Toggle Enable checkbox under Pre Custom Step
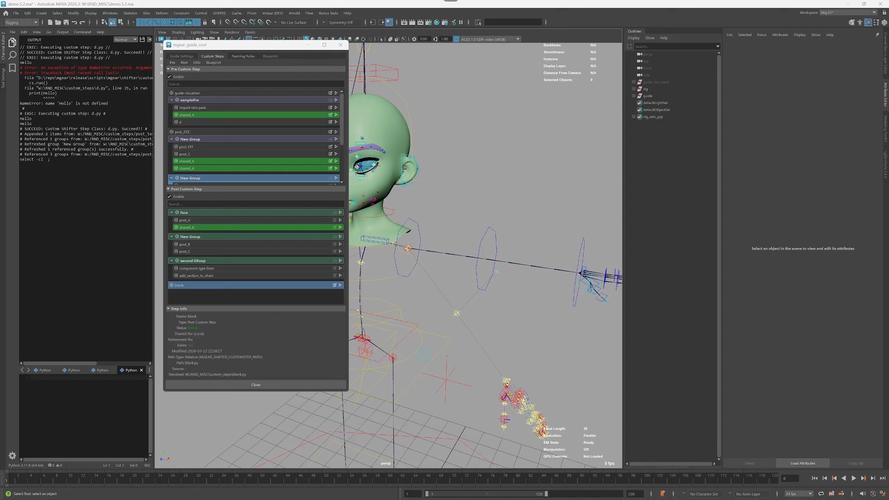This screenshot has width=889, height=500. point(172,76)
